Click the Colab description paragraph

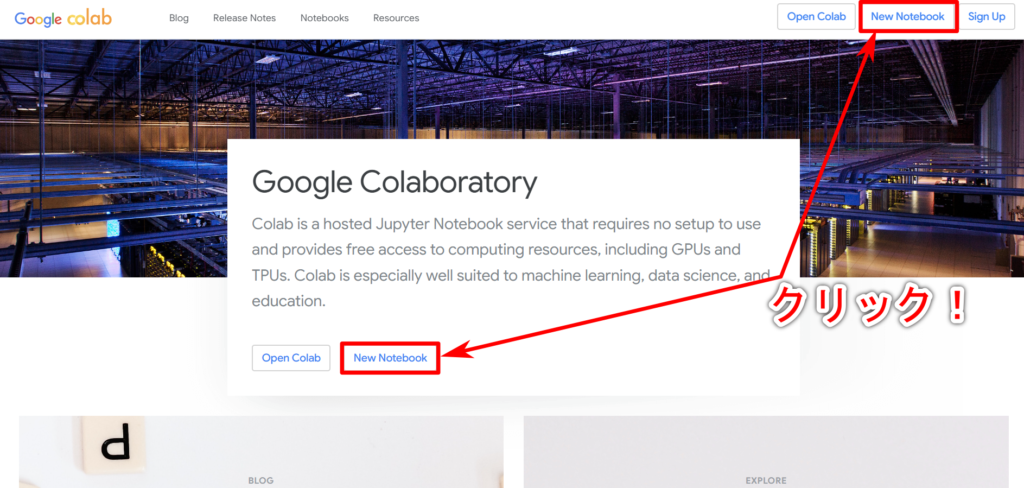[513, 263]
